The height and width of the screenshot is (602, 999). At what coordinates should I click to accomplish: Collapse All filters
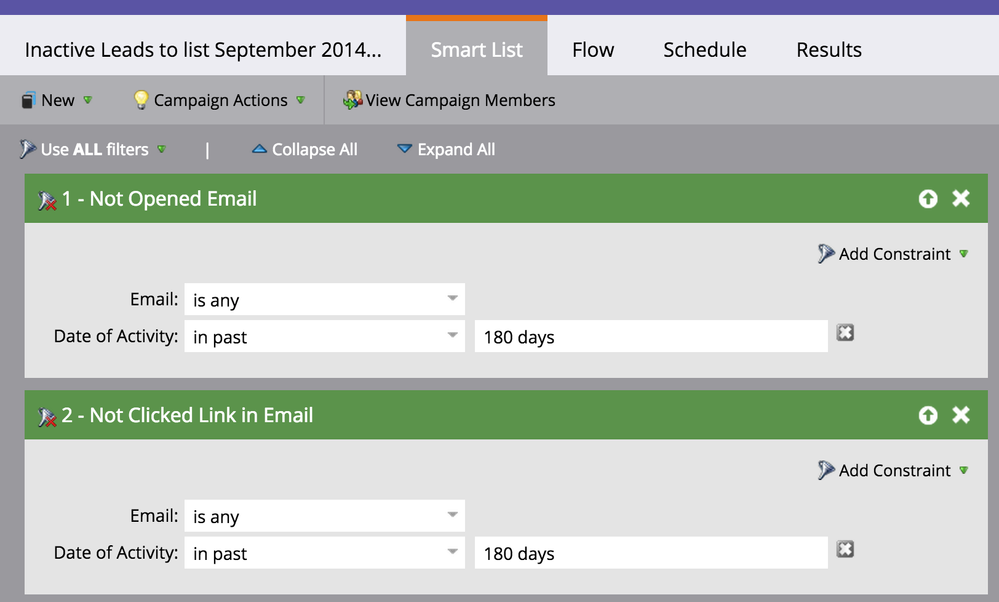point(304,150)
